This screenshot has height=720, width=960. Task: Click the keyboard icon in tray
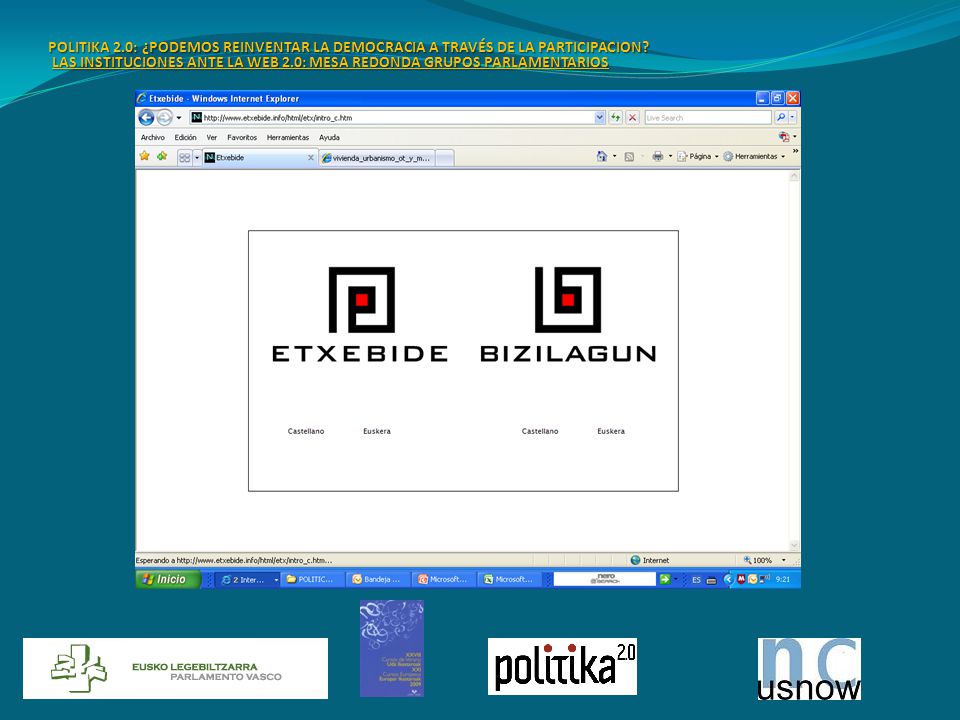point(711,580)
